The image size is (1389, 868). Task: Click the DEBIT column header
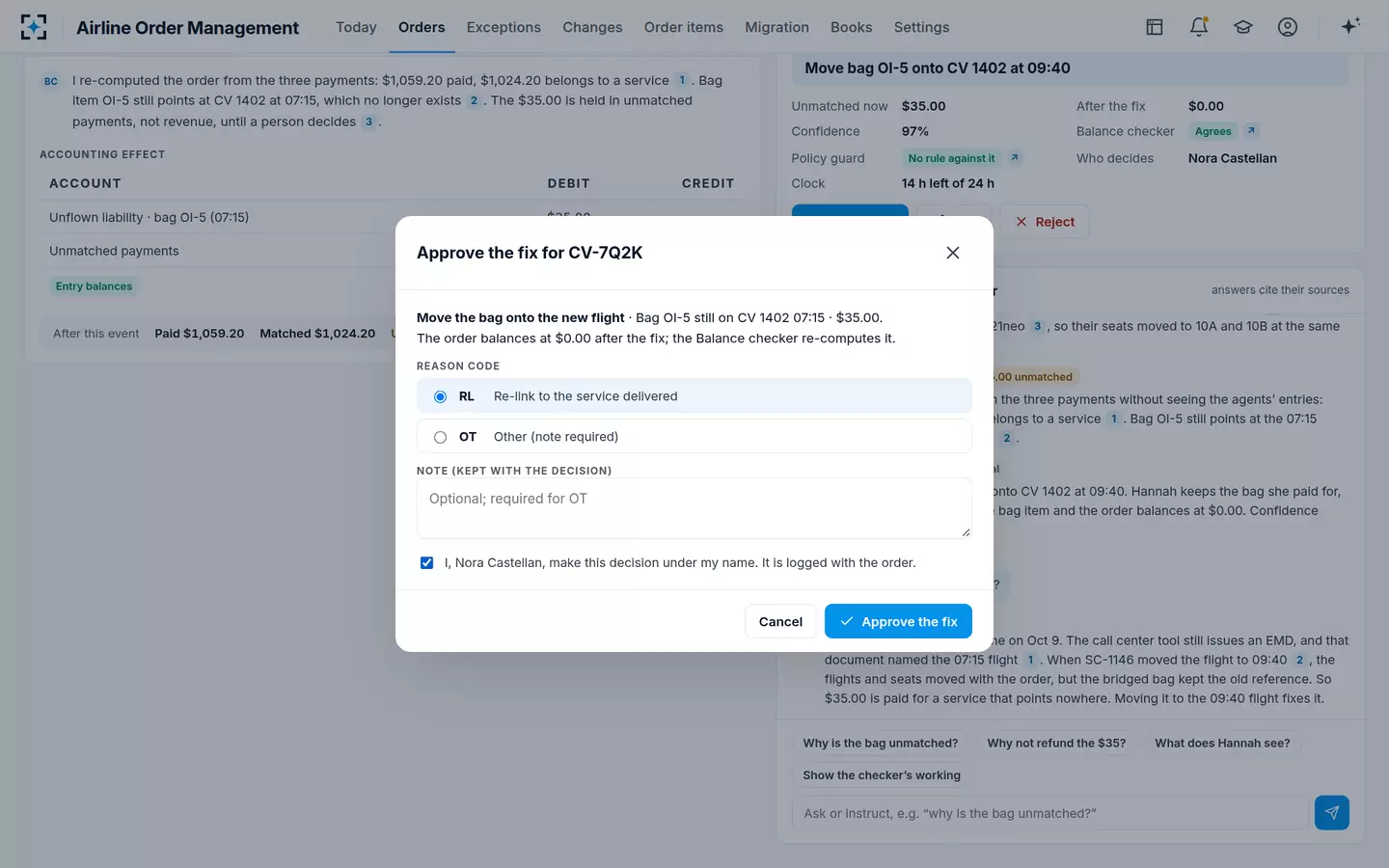click(568, 183)
